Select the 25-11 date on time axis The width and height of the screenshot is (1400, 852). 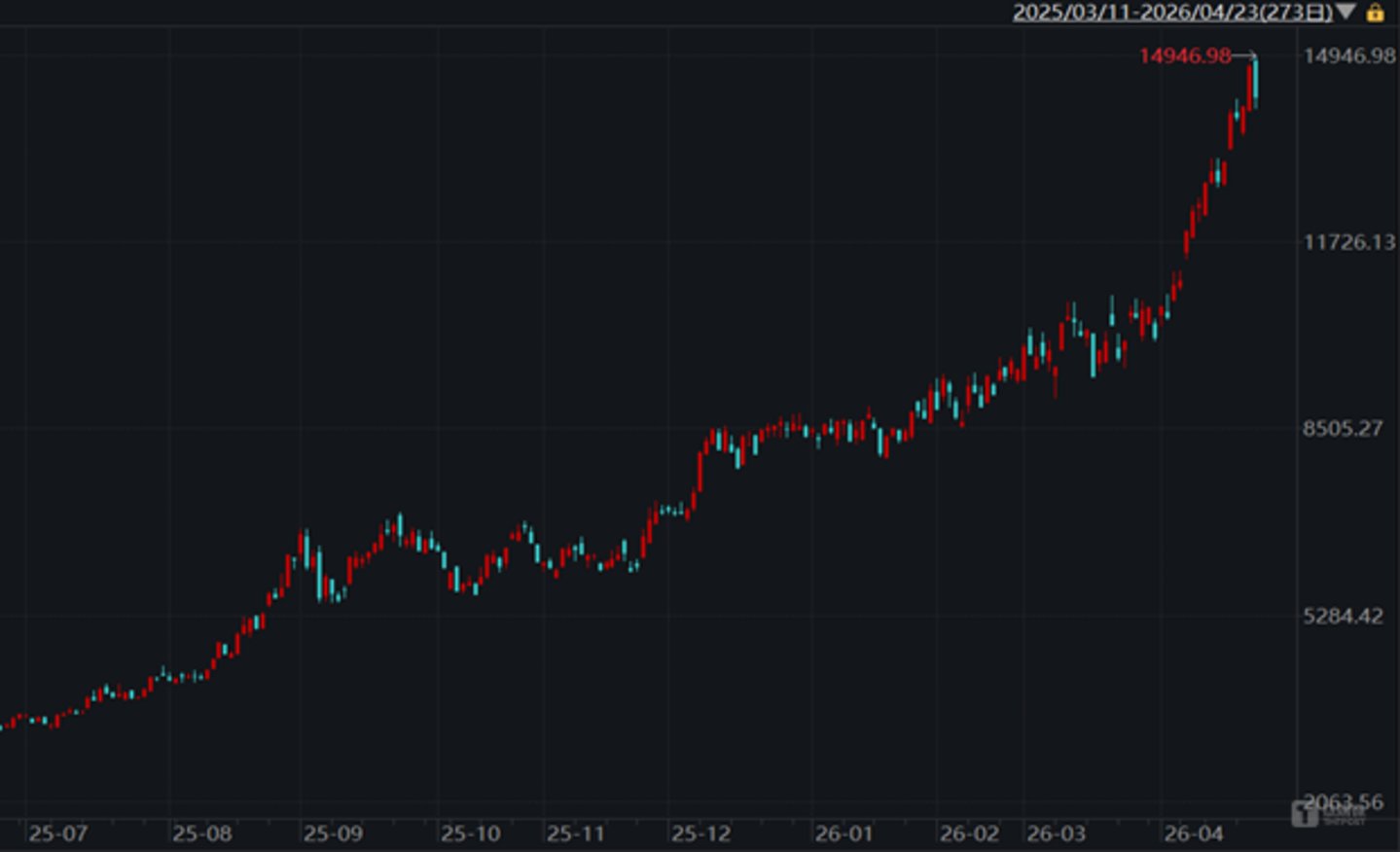coord(575,834)
